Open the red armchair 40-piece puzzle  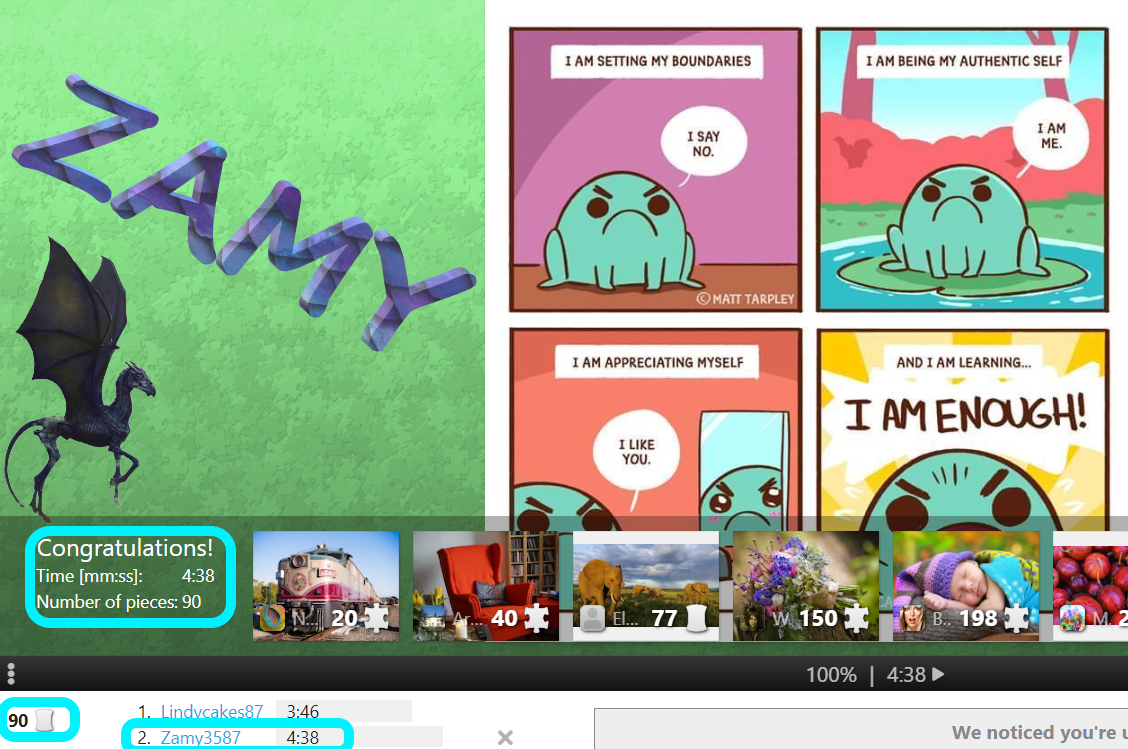tap(486, 585)
